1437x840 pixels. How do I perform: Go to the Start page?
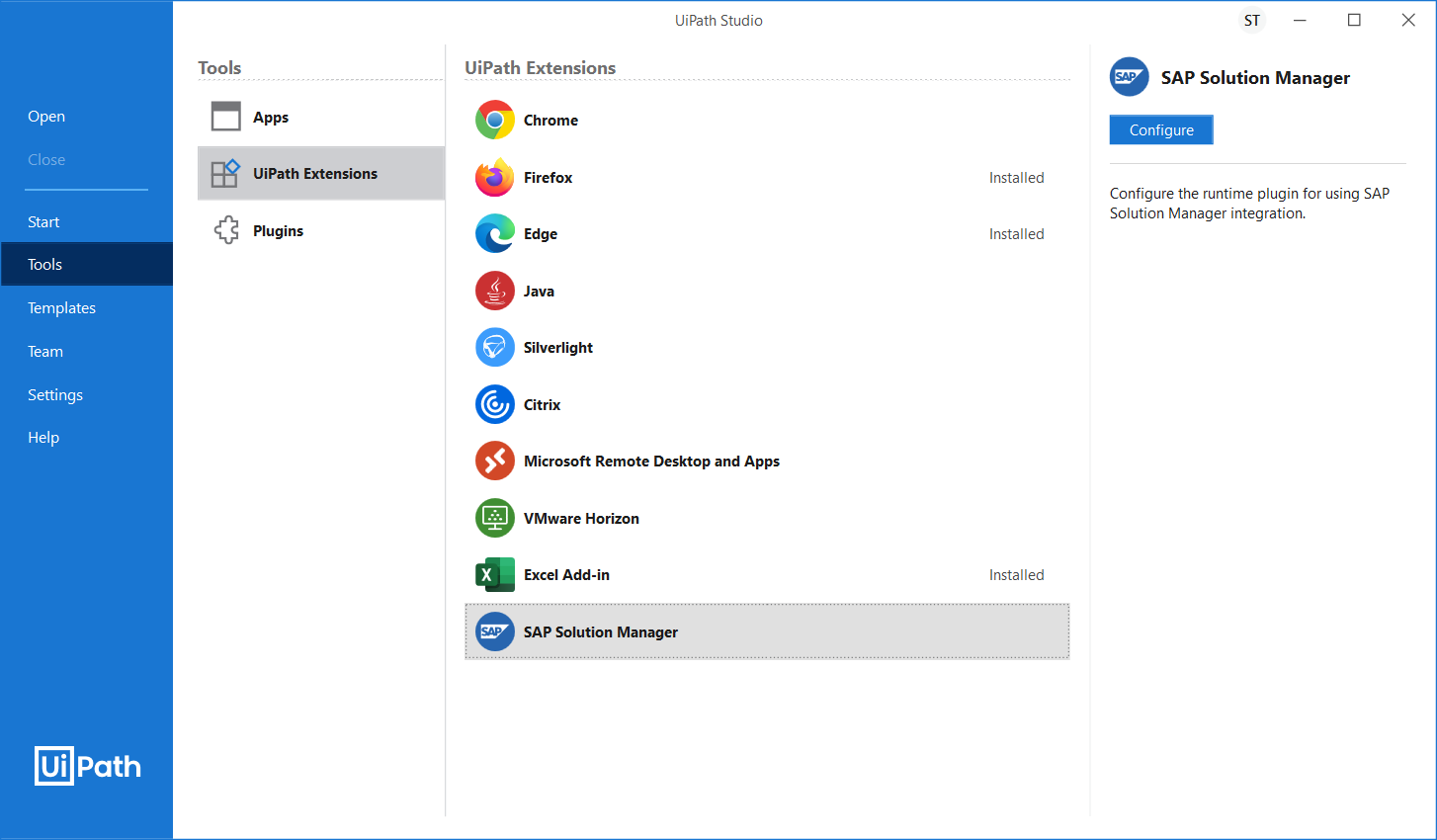[43, 222]
